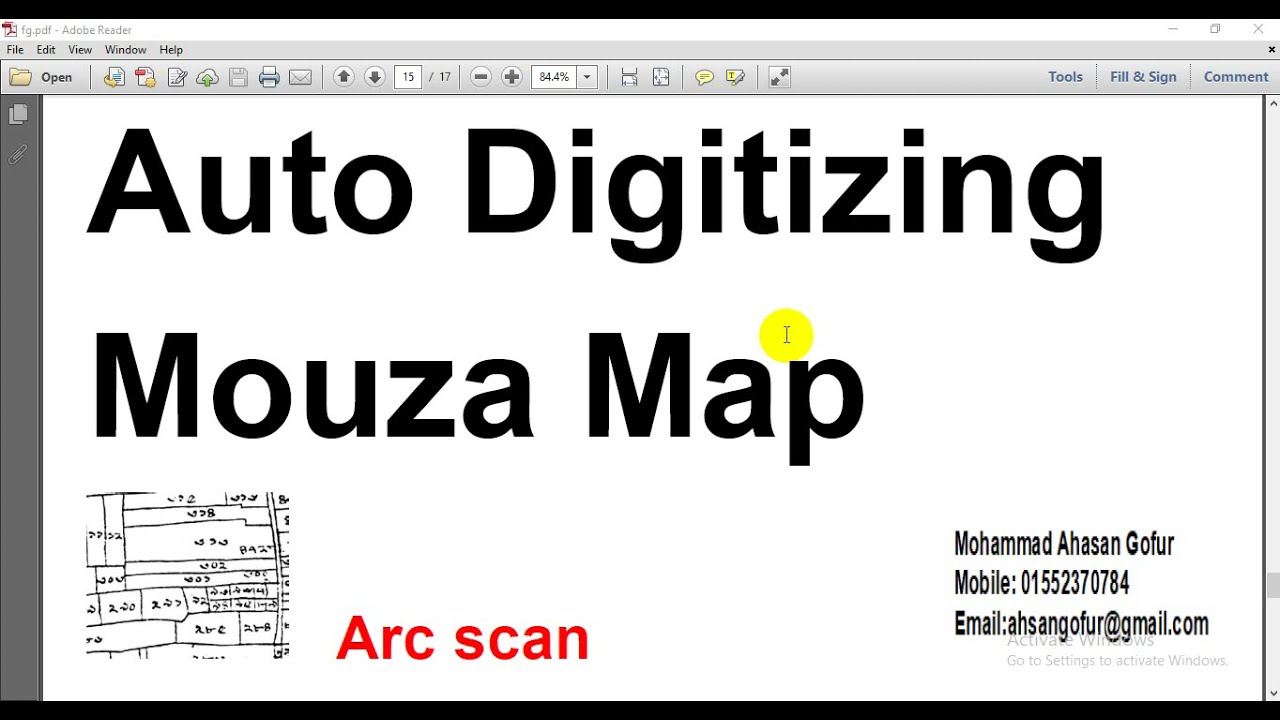The height and width of the screenshot is (720, 1280).
Task: Select the highlight text tool icon
Action: pyautogui.click(x=736, y=77)
